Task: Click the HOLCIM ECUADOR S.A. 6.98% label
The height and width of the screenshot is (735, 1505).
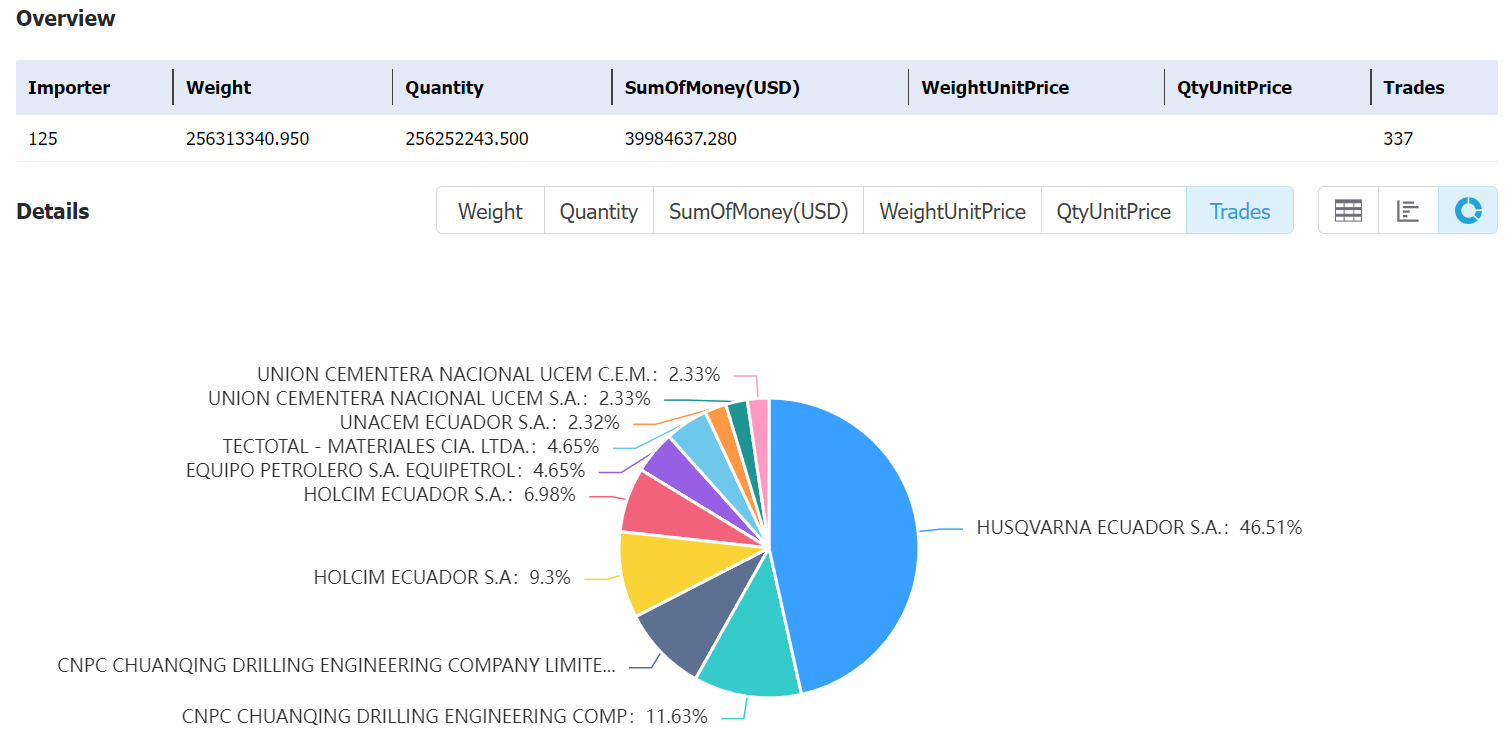Action: click(x=440, y=494)
